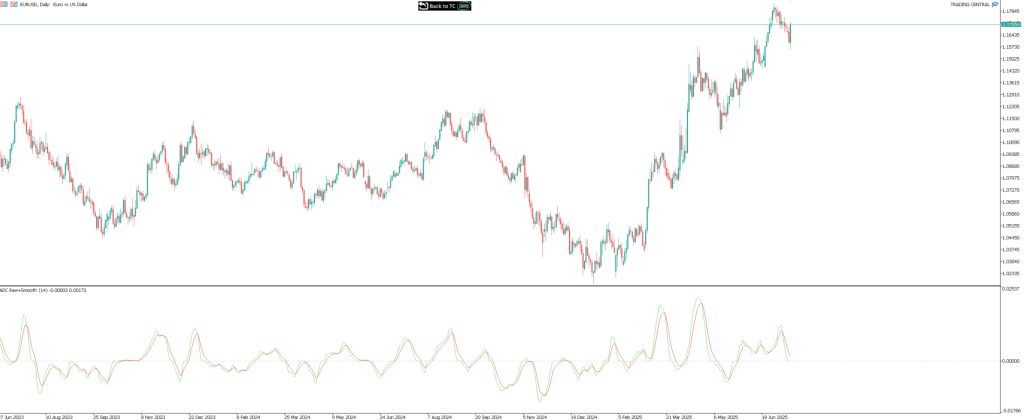1024x420 pixels.
Task: Click the highlighted current price tag on the price axis
Action: [1009, 24]
